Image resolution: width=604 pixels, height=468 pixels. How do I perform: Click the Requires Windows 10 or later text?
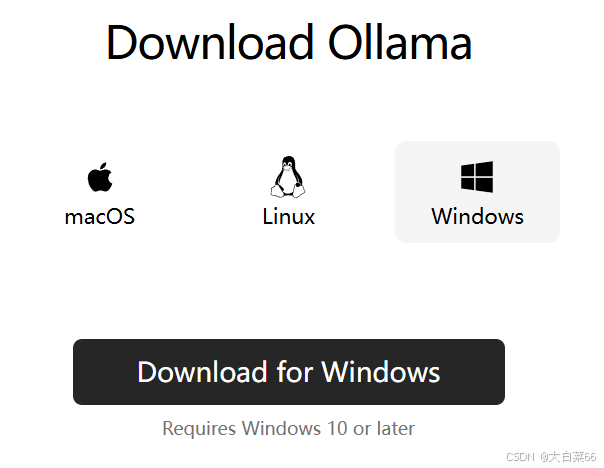[289, 428]
